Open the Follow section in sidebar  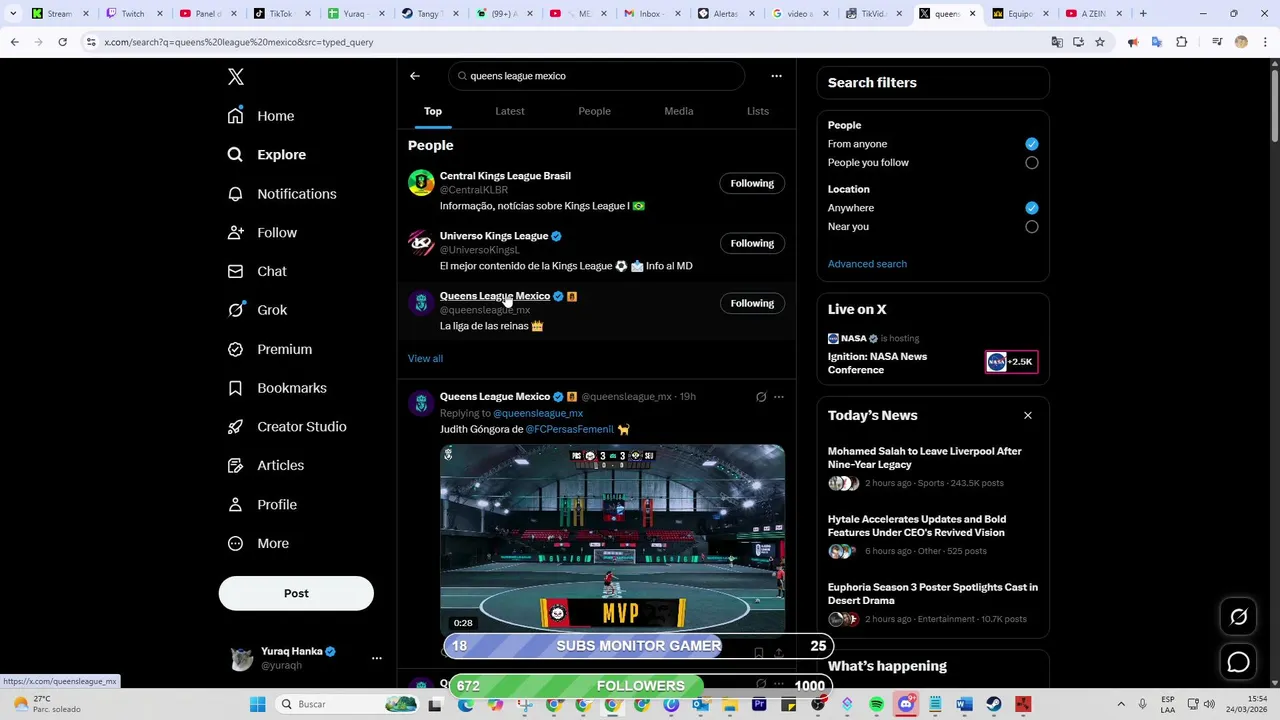(262, 233)
